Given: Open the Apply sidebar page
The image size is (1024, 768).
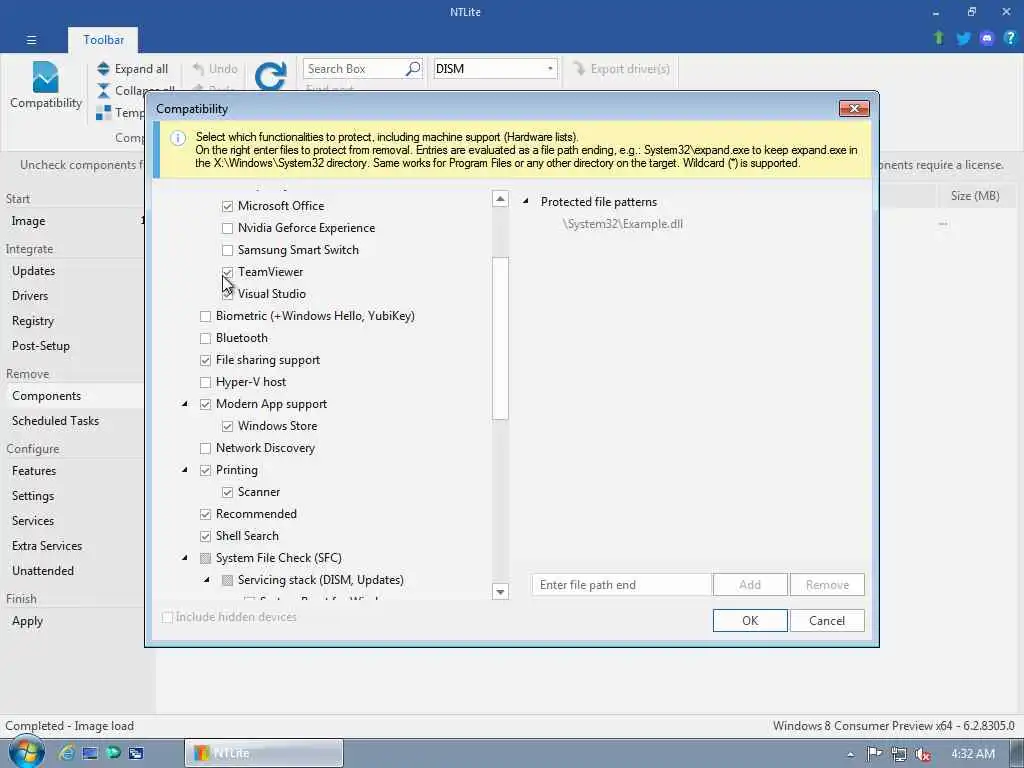Looking at the screenshot, I should (27, 621).
